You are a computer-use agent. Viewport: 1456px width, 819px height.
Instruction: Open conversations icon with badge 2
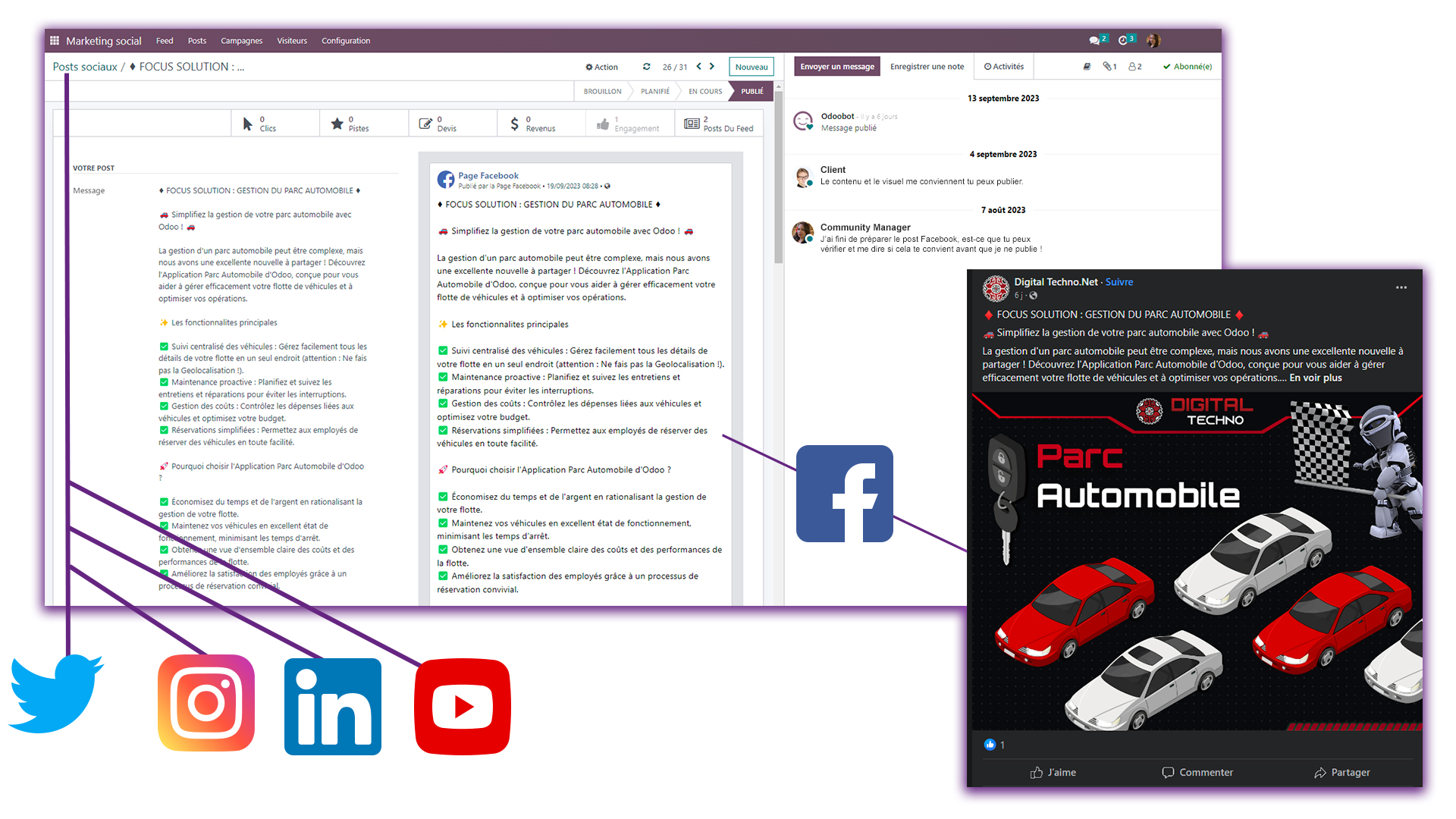[1097, 40]
